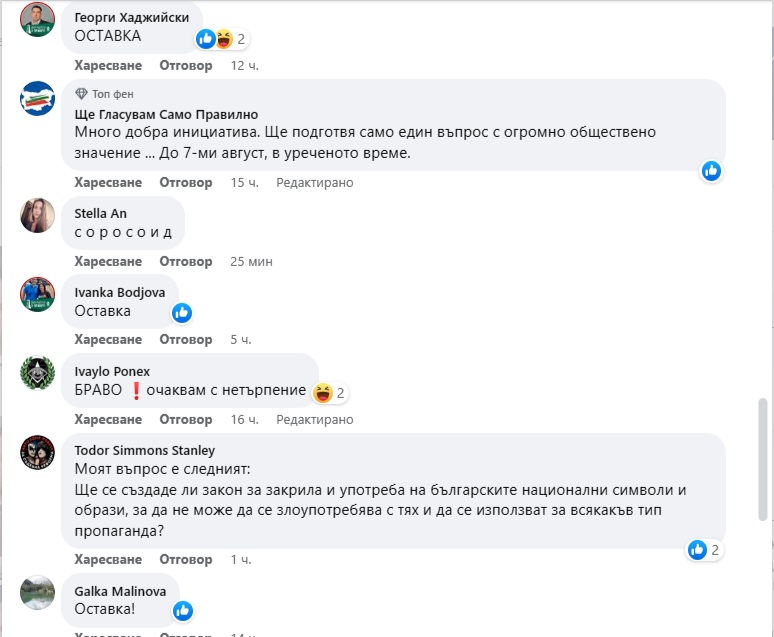Viewport: 774px width, 637px height.
Task: Click the like reaction on the Топ фен comment
Action: pos(711,171)
